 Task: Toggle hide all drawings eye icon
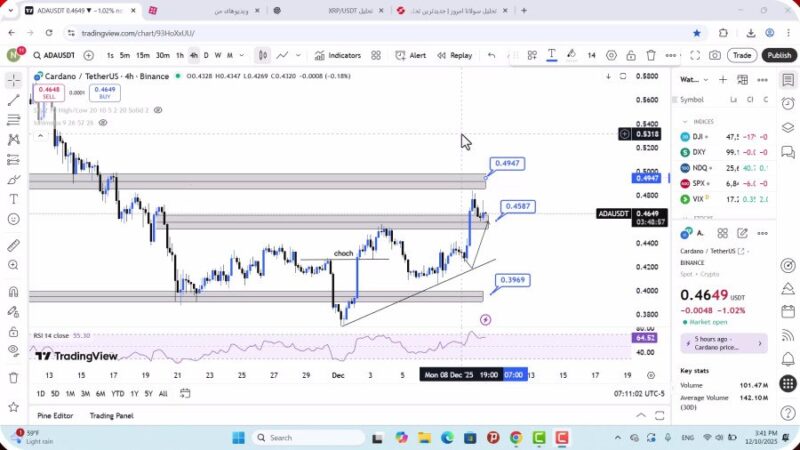[13, 349]
